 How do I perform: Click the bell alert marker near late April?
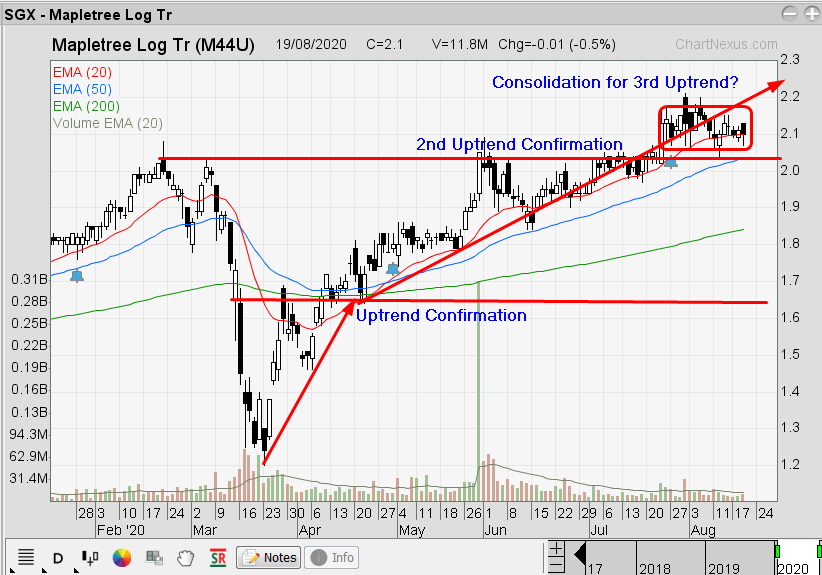[x=392, y=269]
